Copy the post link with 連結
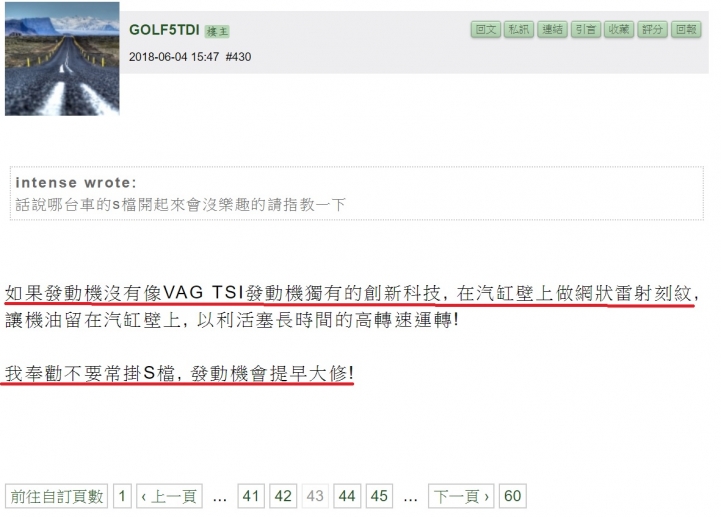The width and height of the screenshot is (721, 517). (552, 30)
